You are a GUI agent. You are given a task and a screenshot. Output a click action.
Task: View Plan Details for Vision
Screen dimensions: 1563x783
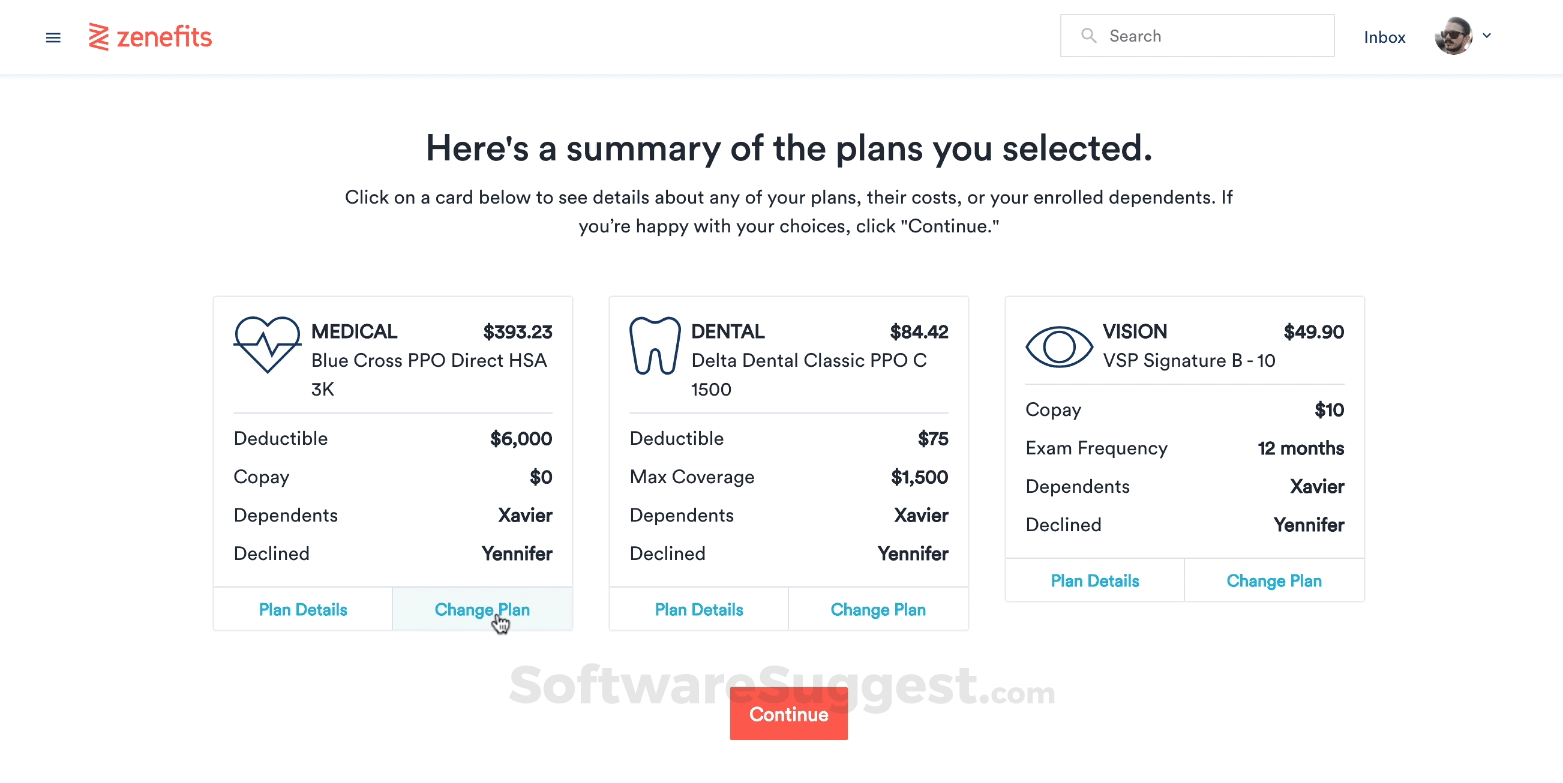(x=1095, y=581)
